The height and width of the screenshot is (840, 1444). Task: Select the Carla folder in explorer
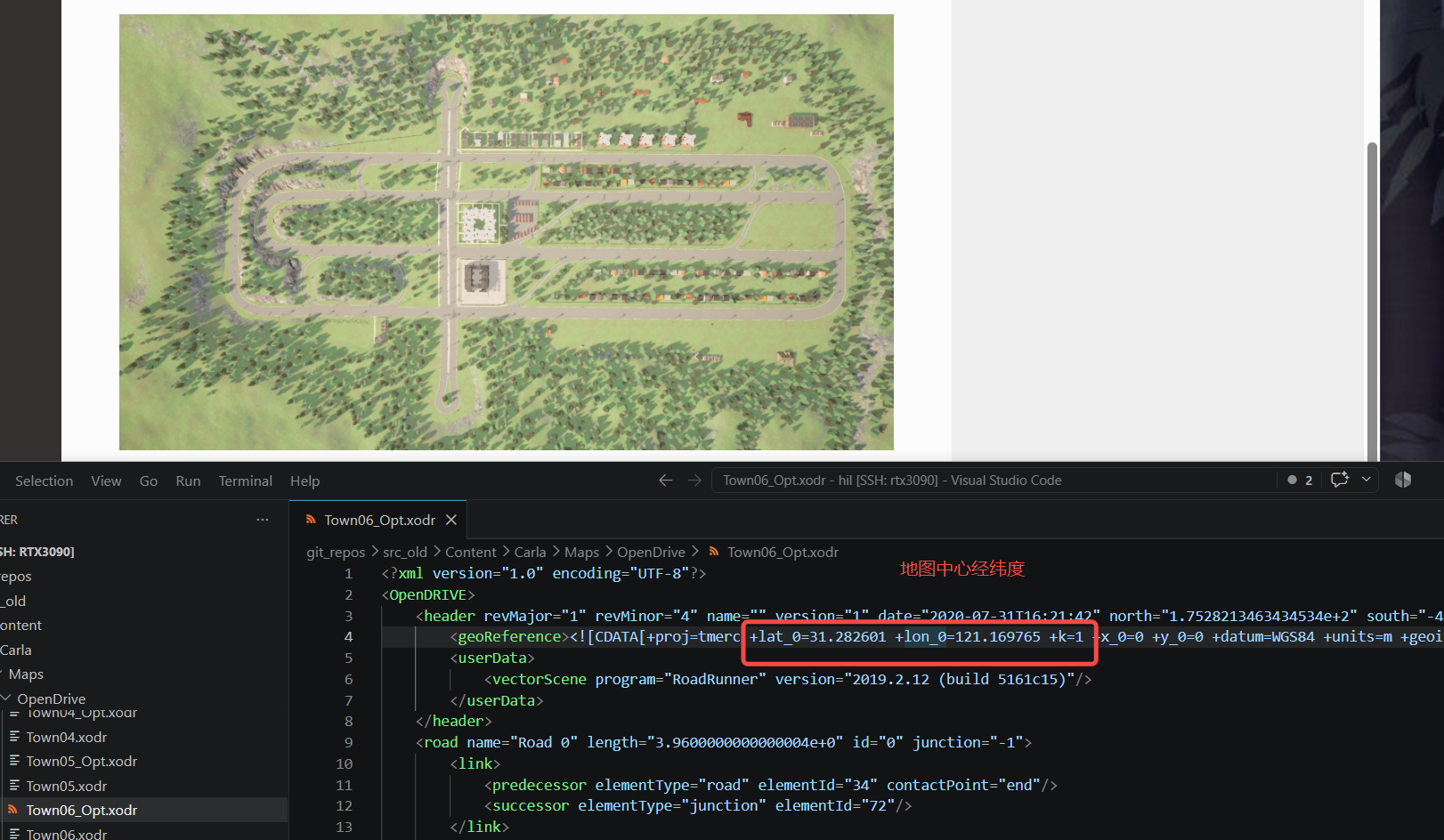coord(16,650)
